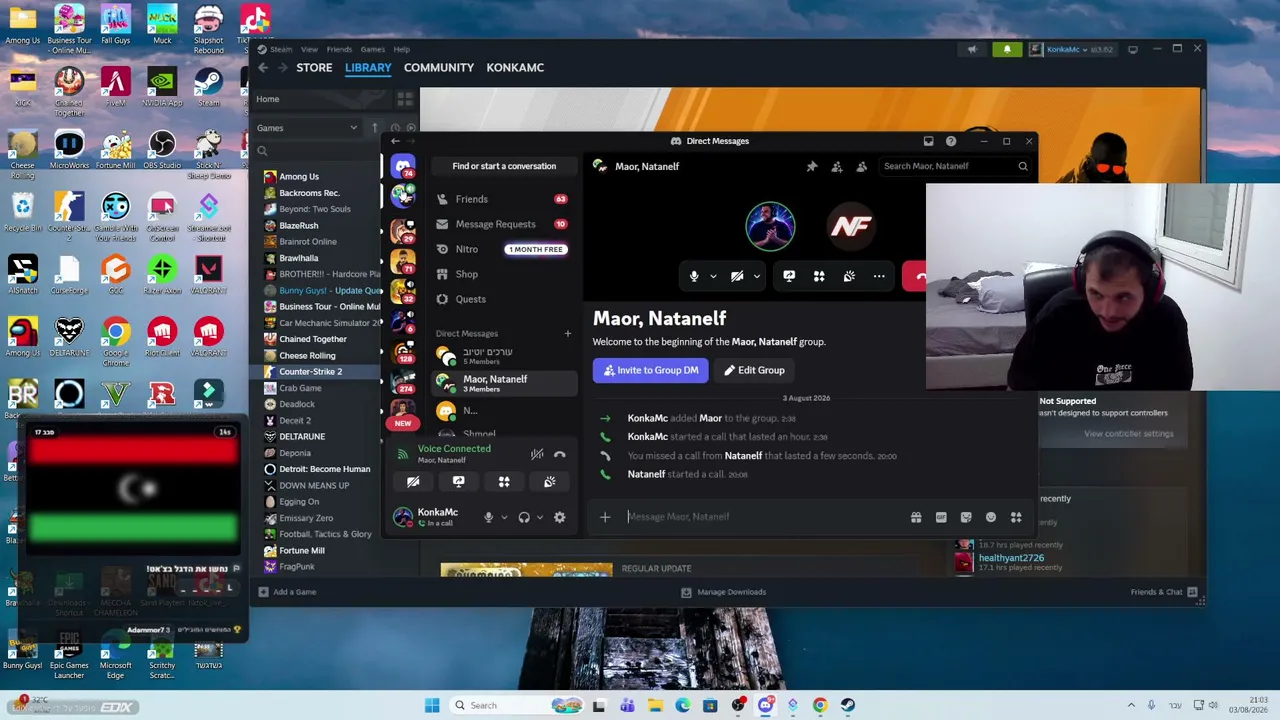Mute microphone in Discord user panel
Screen dimensions: 1280x720
[489, 517]
